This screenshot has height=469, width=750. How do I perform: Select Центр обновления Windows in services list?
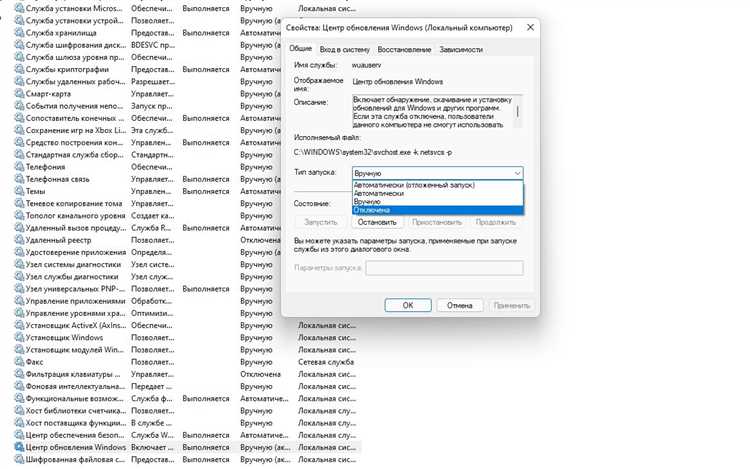188,447
